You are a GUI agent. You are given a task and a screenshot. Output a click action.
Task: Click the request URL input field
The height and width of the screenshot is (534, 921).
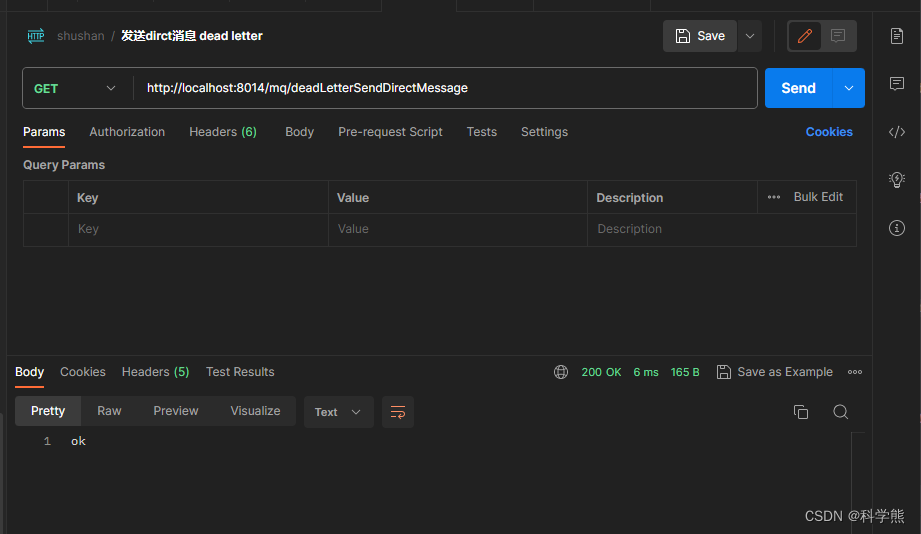[445, 88]
